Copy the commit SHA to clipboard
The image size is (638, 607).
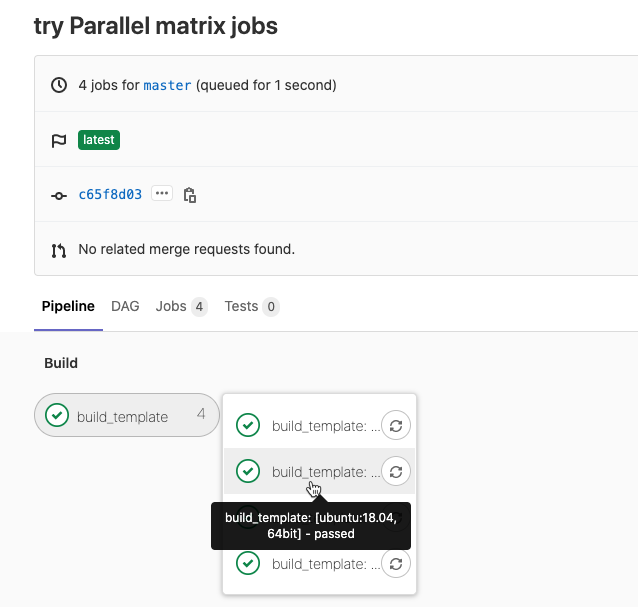[x=190, y=194]
